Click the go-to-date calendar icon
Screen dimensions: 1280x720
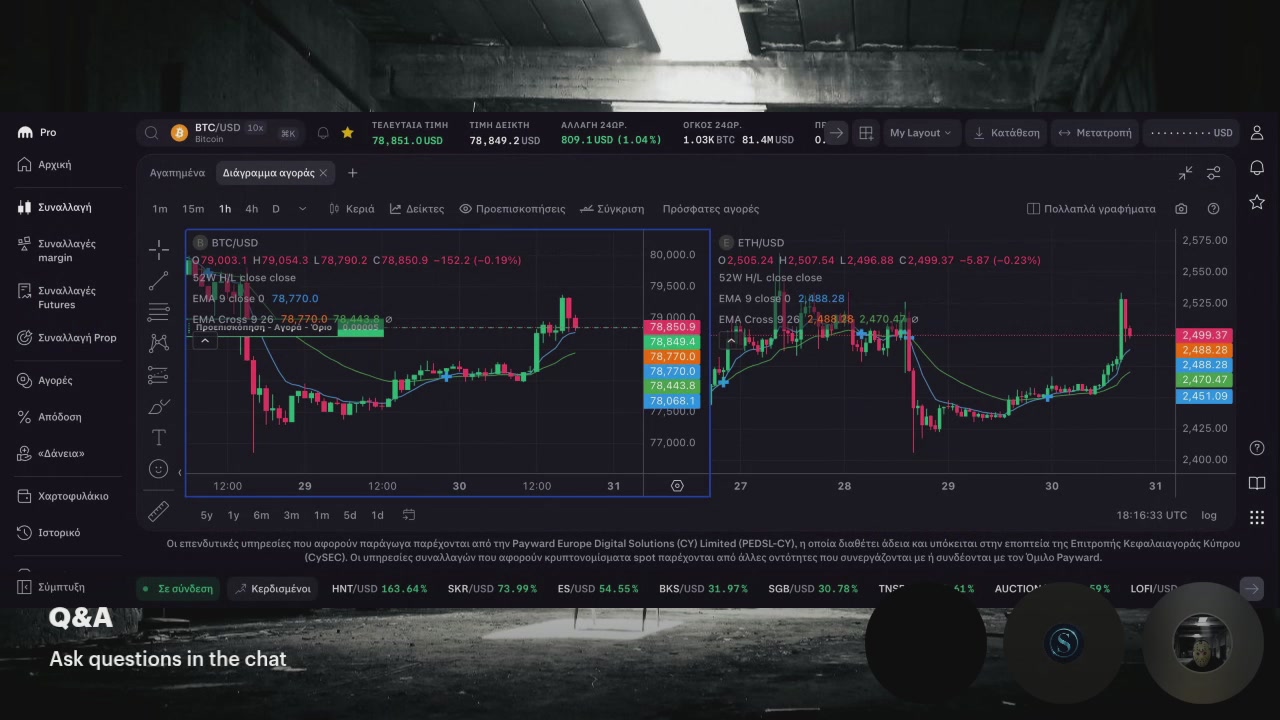point(409,515)
